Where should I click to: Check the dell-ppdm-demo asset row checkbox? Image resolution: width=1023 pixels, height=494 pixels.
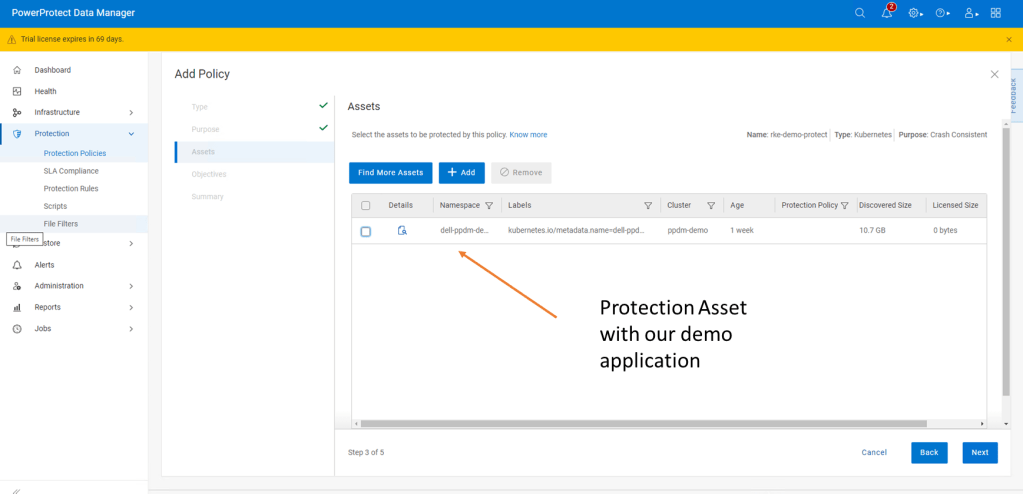(366, 231)
